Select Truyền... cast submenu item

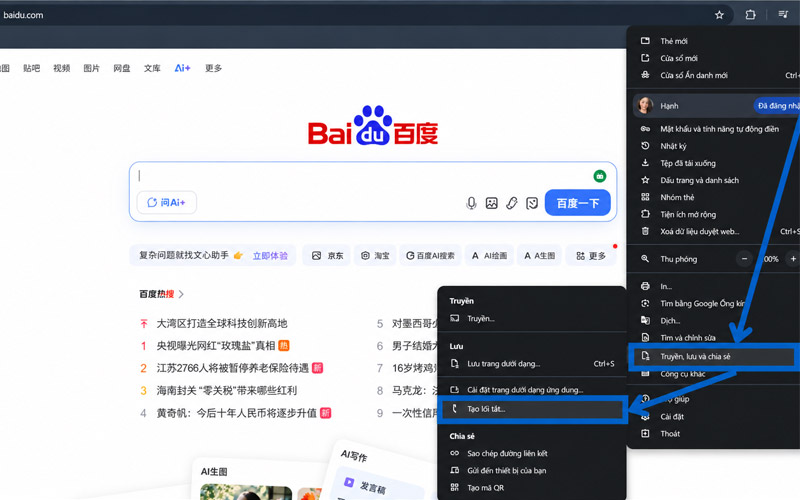click(532, 318)
